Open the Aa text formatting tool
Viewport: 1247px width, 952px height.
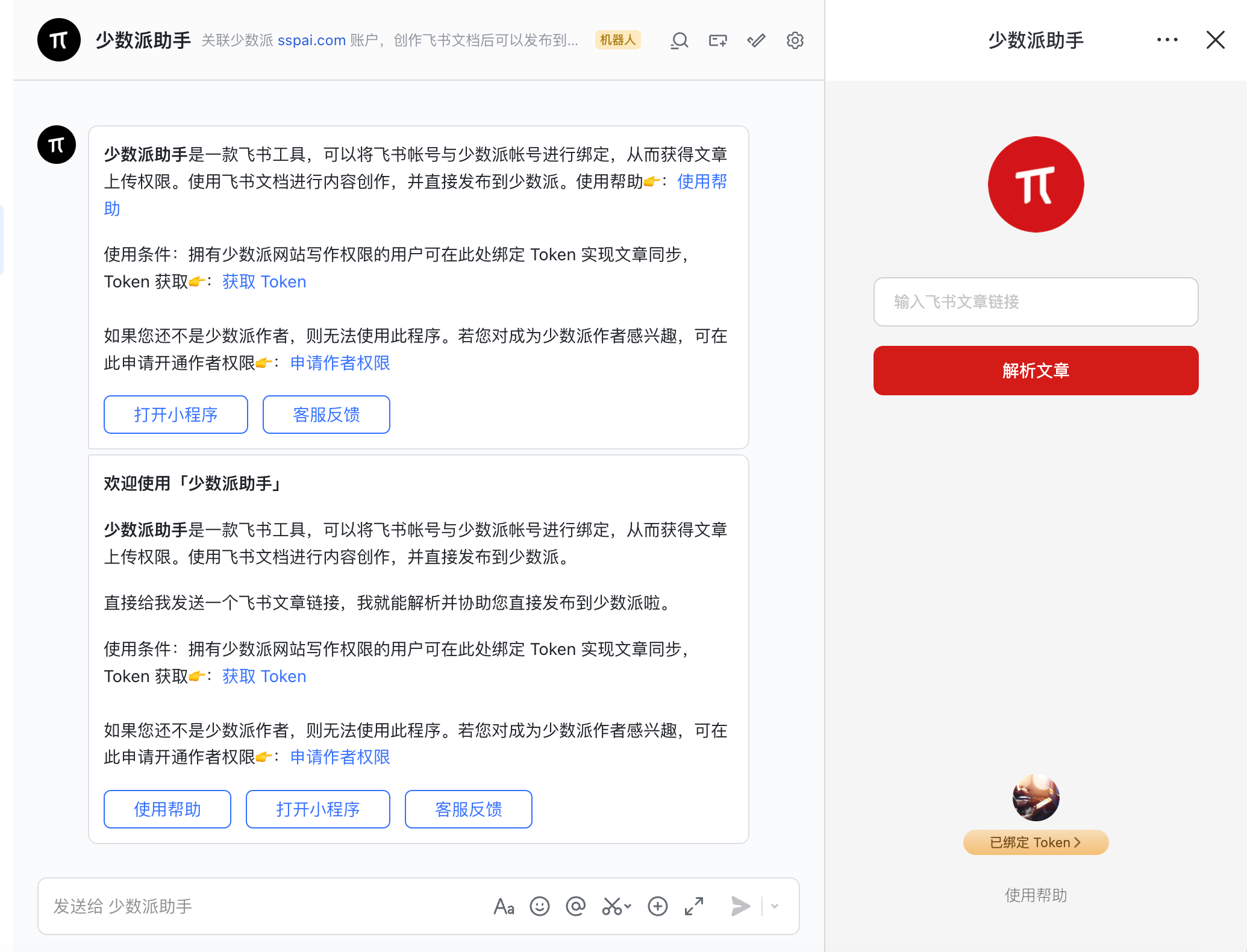[x=504, y=906]
